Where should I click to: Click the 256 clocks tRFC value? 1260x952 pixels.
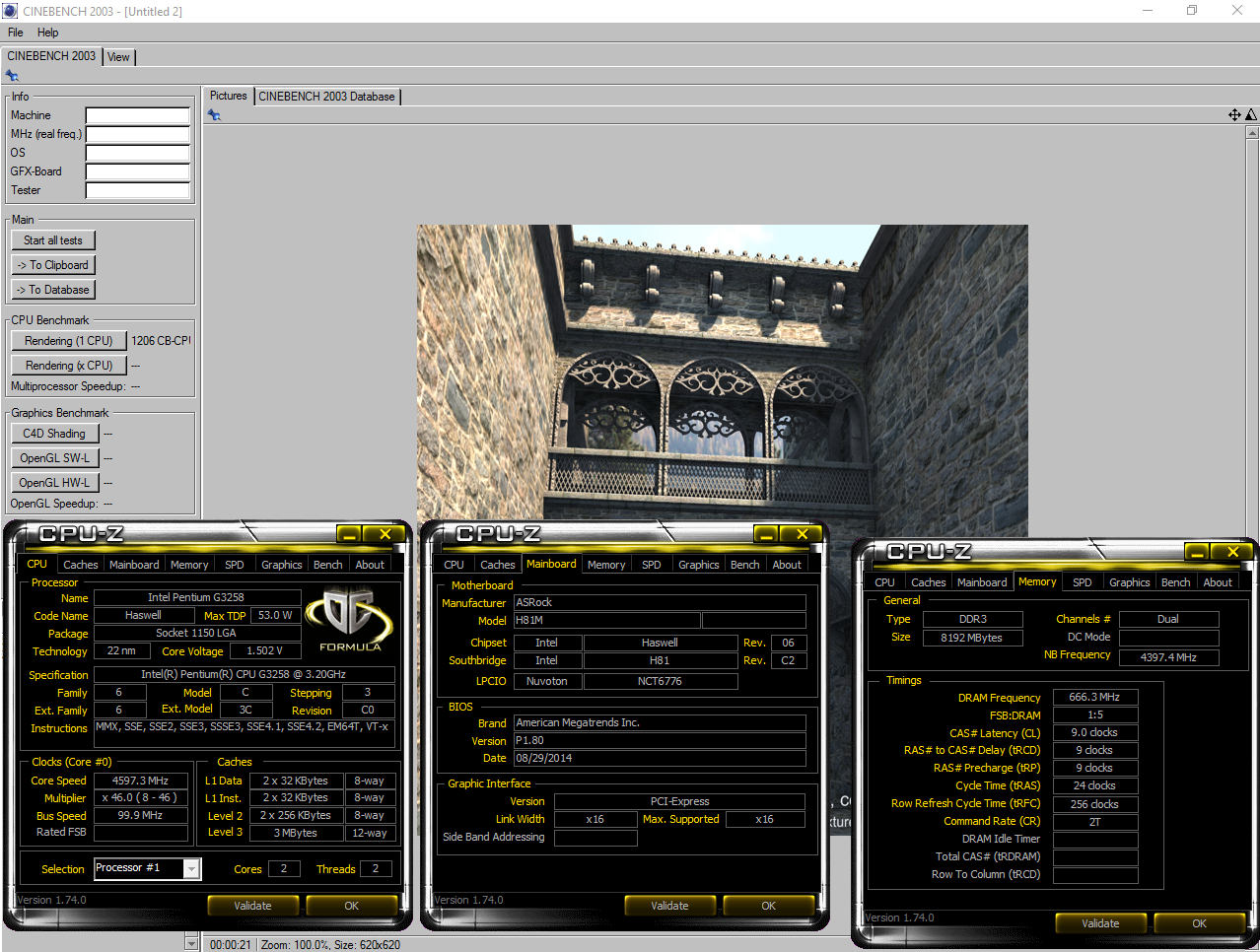tap(1095, 804)
